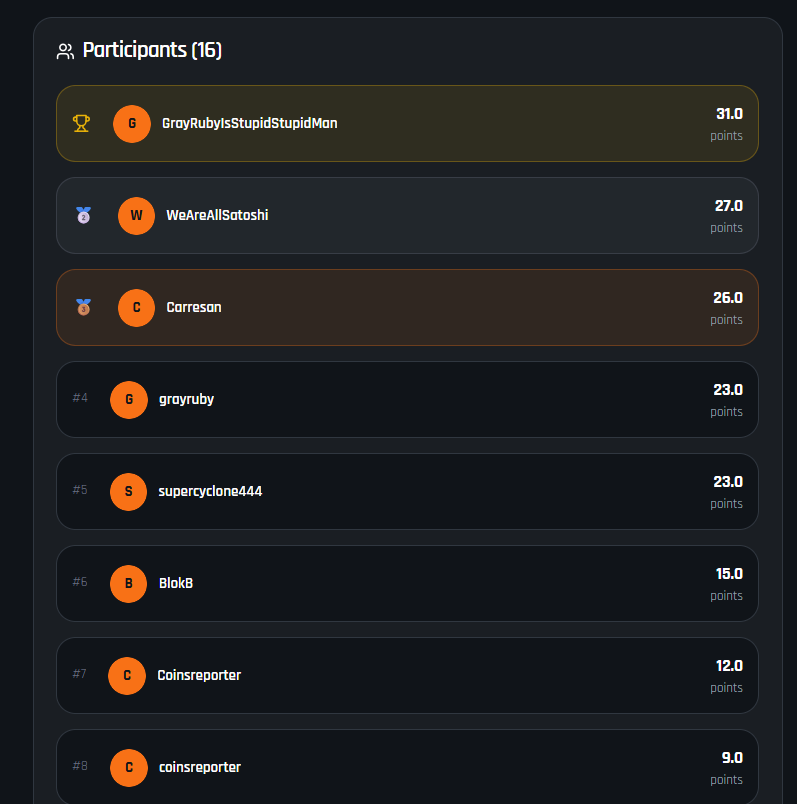Viewport: 797px width, 804px height.
Task: Click BlokB's B avatar
Action: click(x=128, y=583)
